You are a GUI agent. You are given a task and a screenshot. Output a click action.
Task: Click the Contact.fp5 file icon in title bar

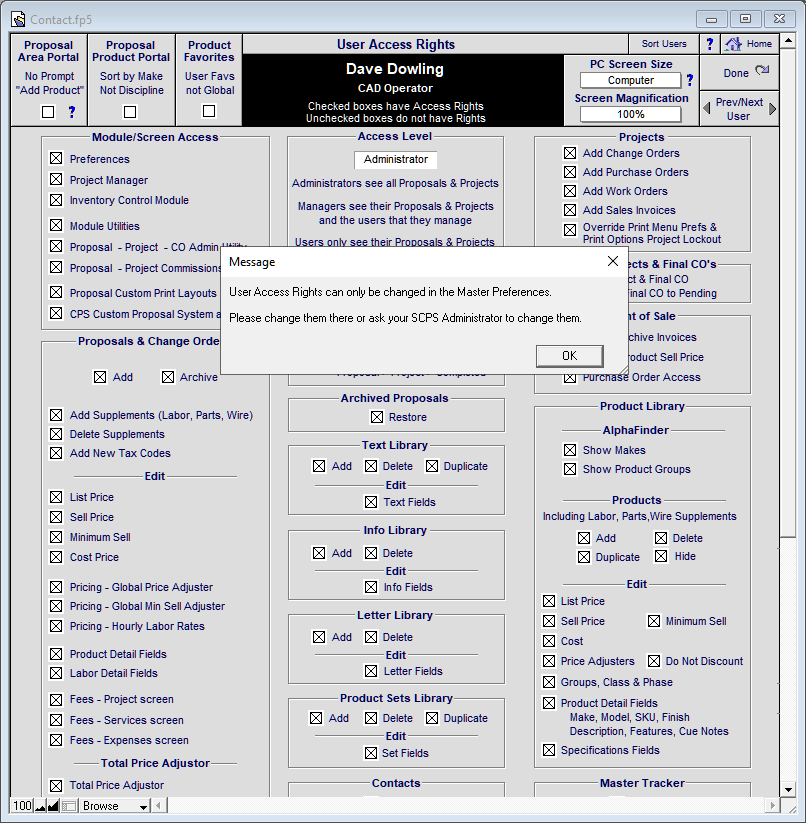click(18, 19)
